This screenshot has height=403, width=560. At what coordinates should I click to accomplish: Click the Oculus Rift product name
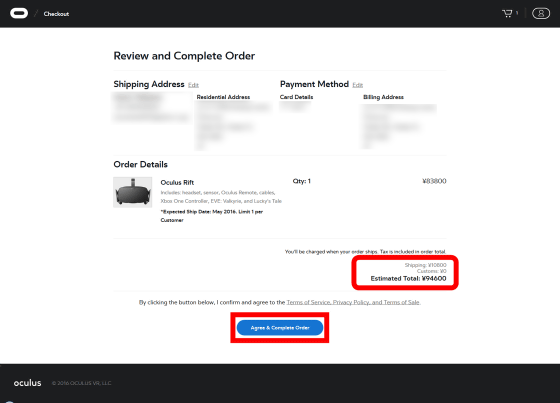click(177, 183)
